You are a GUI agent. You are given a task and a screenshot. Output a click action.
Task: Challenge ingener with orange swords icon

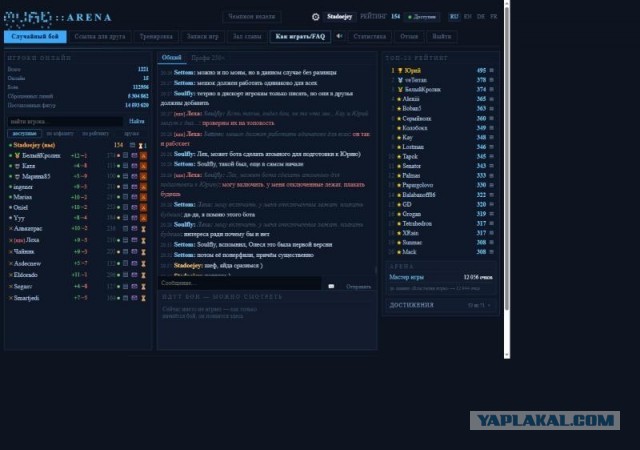coord(143,187)
